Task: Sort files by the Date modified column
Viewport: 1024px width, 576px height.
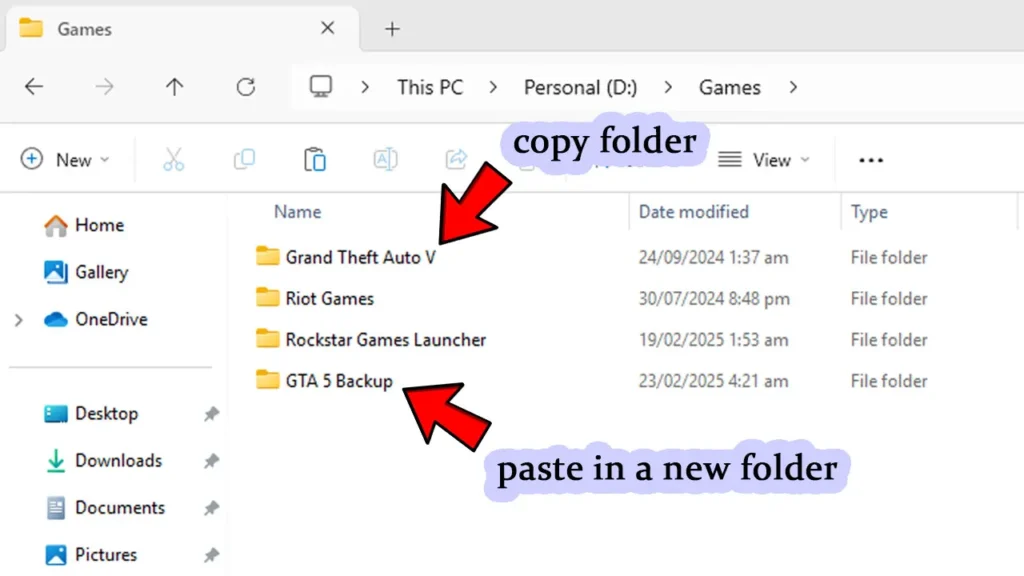Action: (x=692, y=212)
